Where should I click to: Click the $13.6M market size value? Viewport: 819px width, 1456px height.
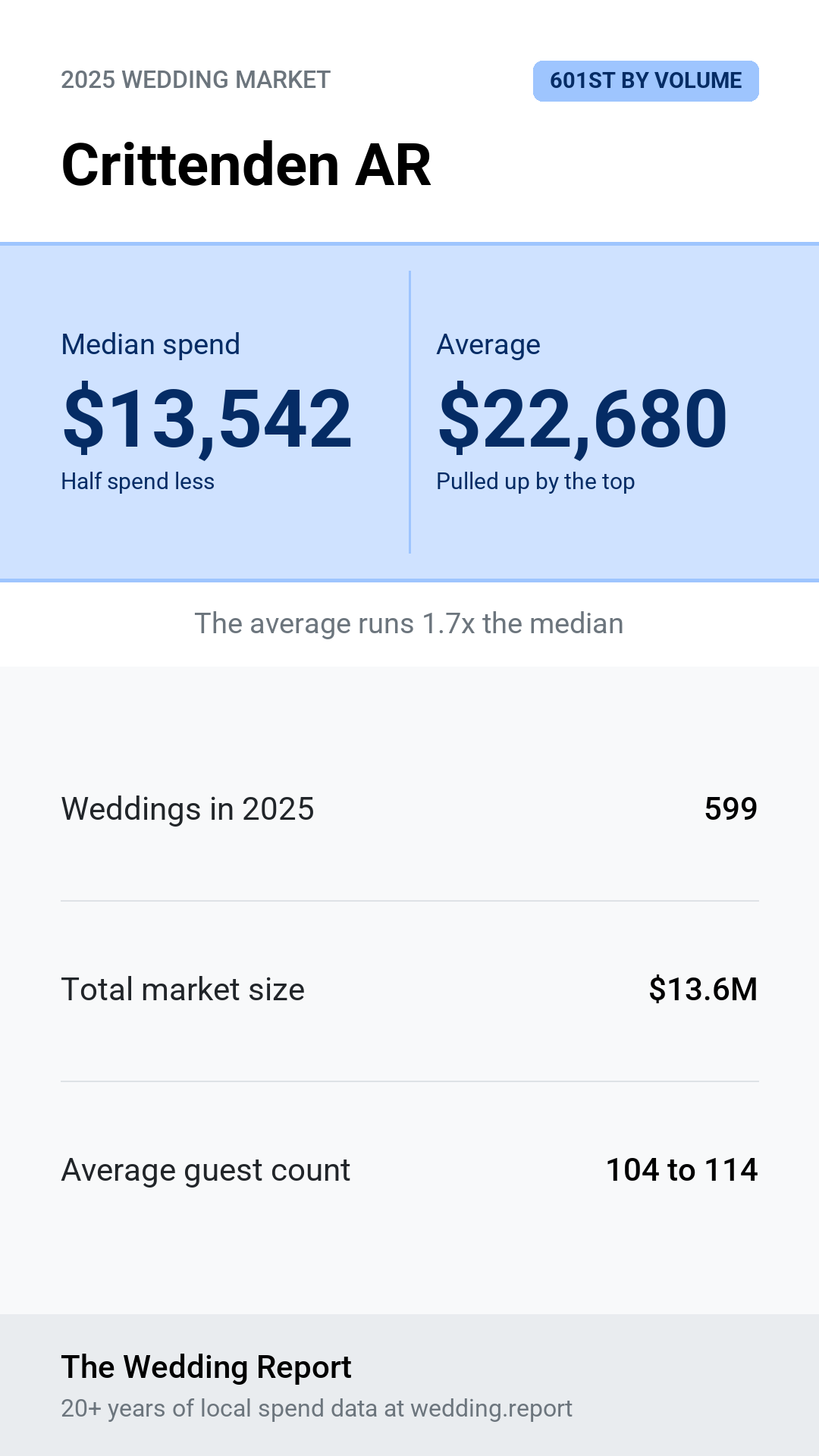coord(703,990)
